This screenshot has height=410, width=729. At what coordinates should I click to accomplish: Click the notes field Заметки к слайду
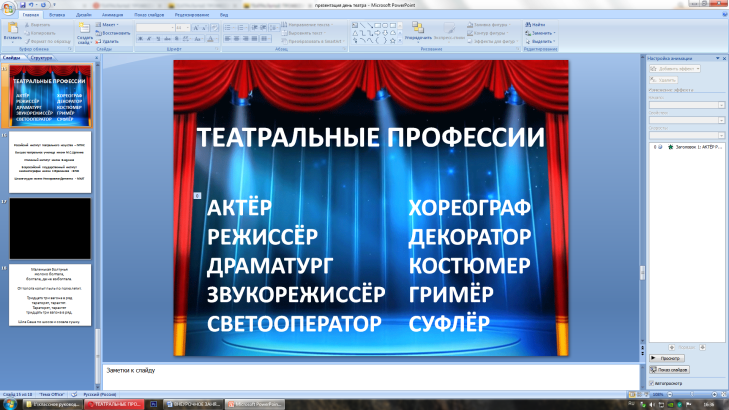370,372
